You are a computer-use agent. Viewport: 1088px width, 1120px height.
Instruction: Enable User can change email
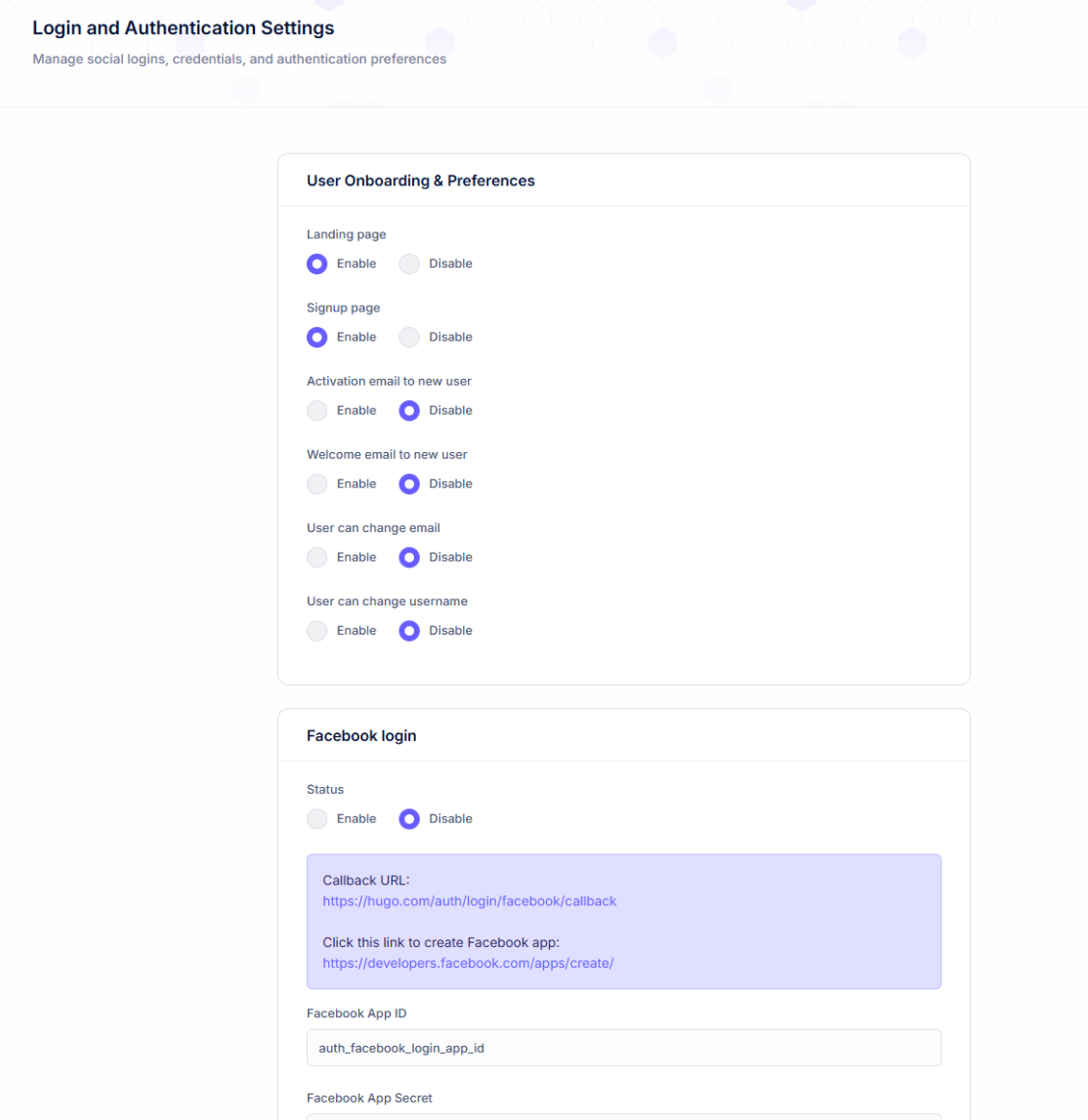point(316,557)
